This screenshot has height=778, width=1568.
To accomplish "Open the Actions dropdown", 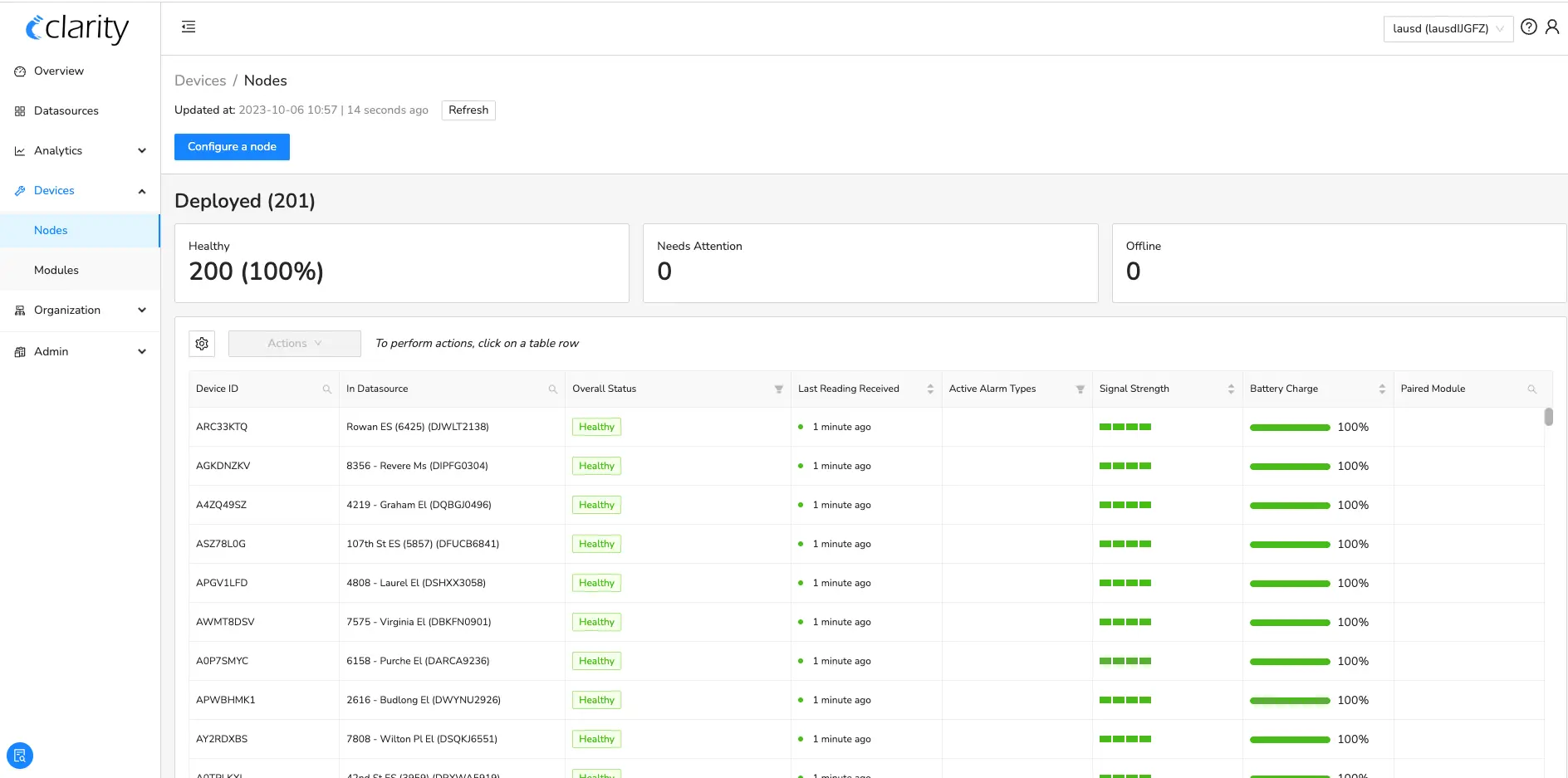I will [x=294, y=343].
